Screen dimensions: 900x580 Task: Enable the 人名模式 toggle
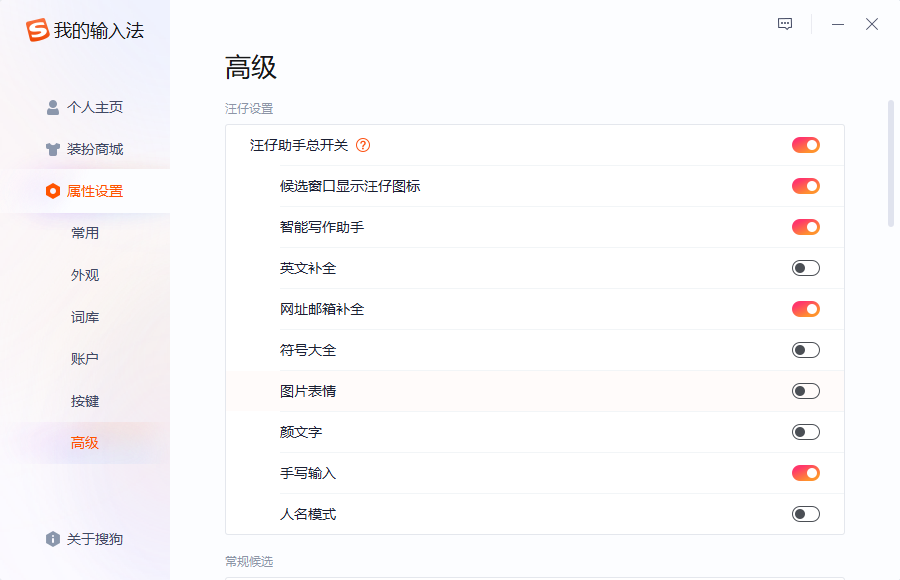(x=806, y=514)
